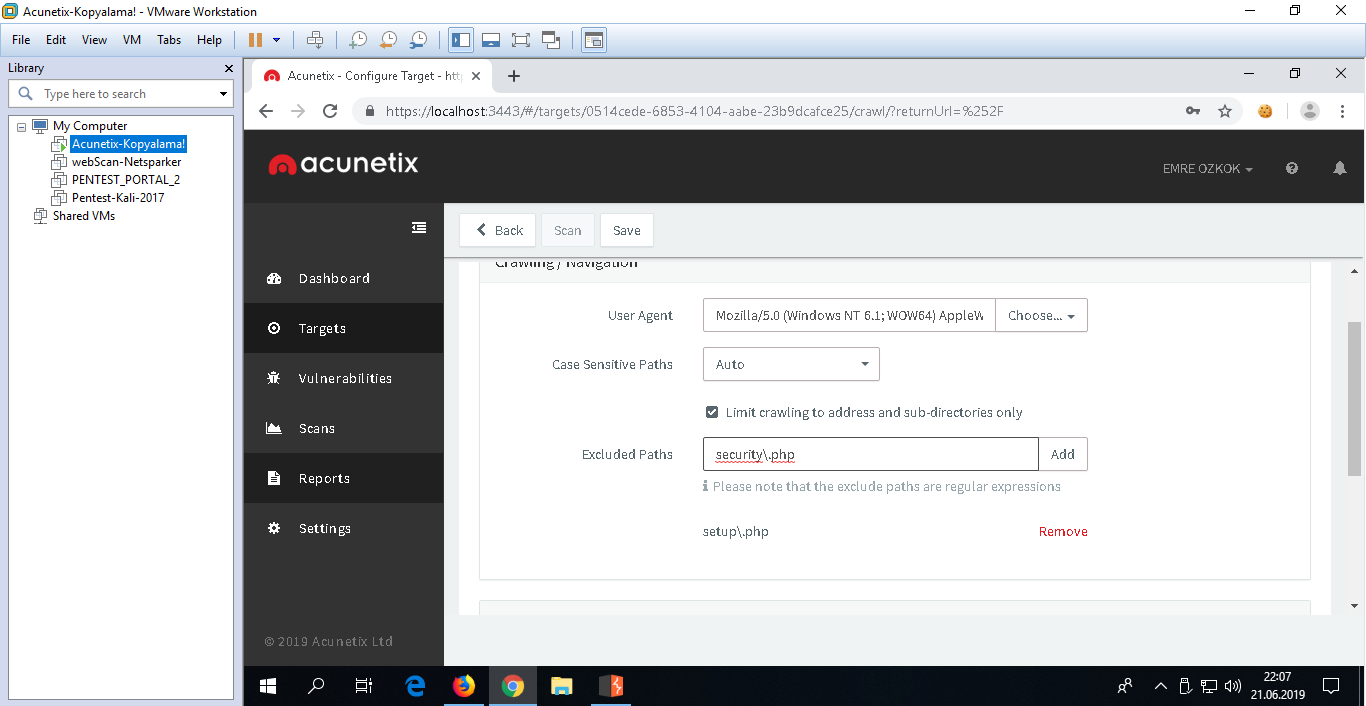This screenshot has width=1366, height=706.
Task: Take a VM snapshot toolbar icon
Action: [x=357, y=40]
